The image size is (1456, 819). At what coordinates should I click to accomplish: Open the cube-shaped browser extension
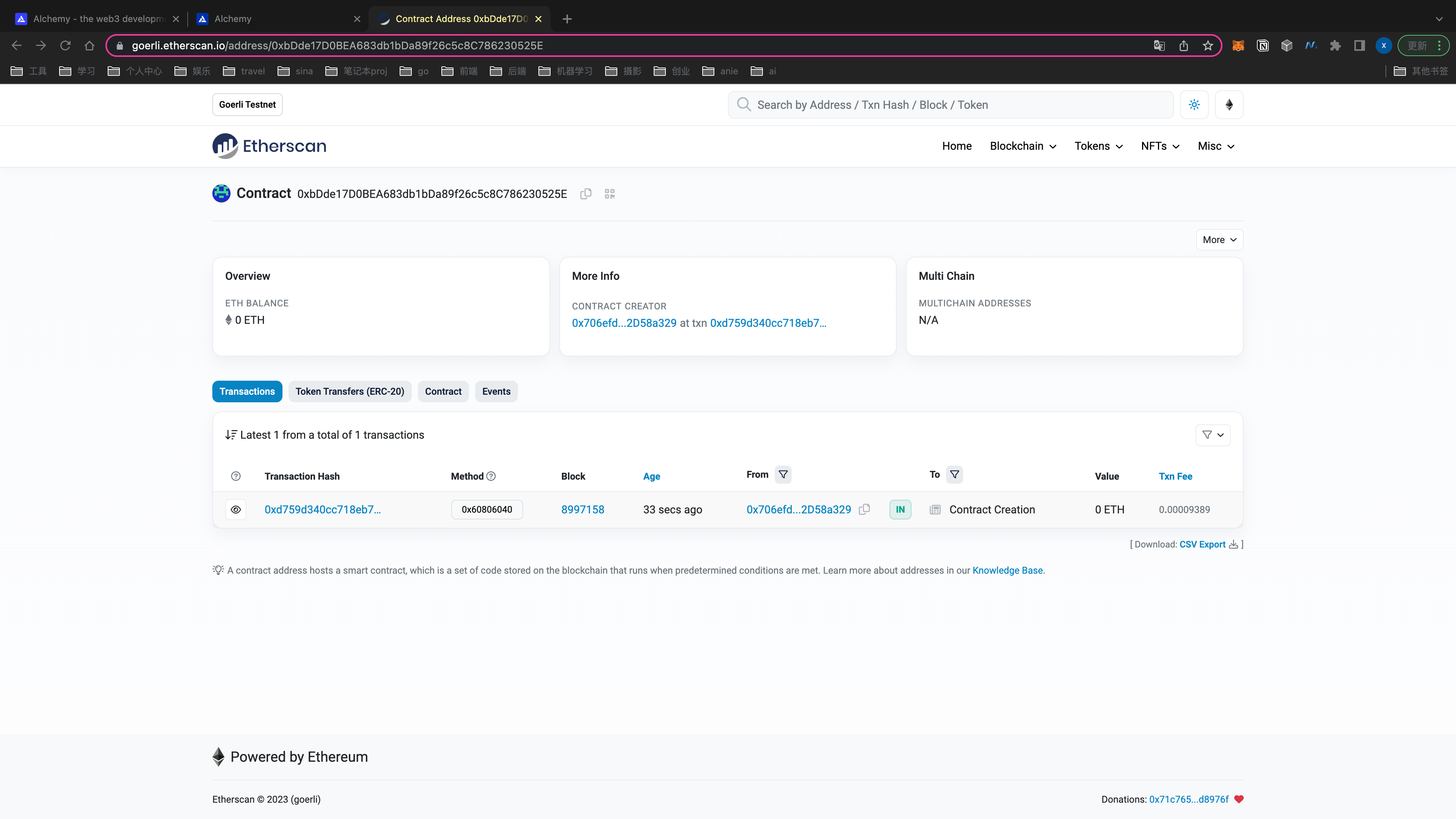(1287, 46)
